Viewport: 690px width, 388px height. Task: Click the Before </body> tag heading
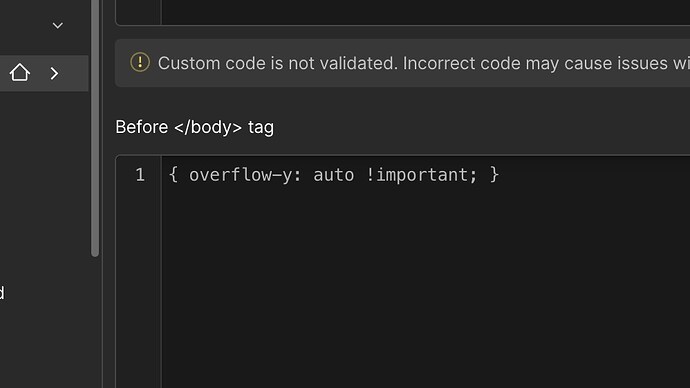point(195,127)
